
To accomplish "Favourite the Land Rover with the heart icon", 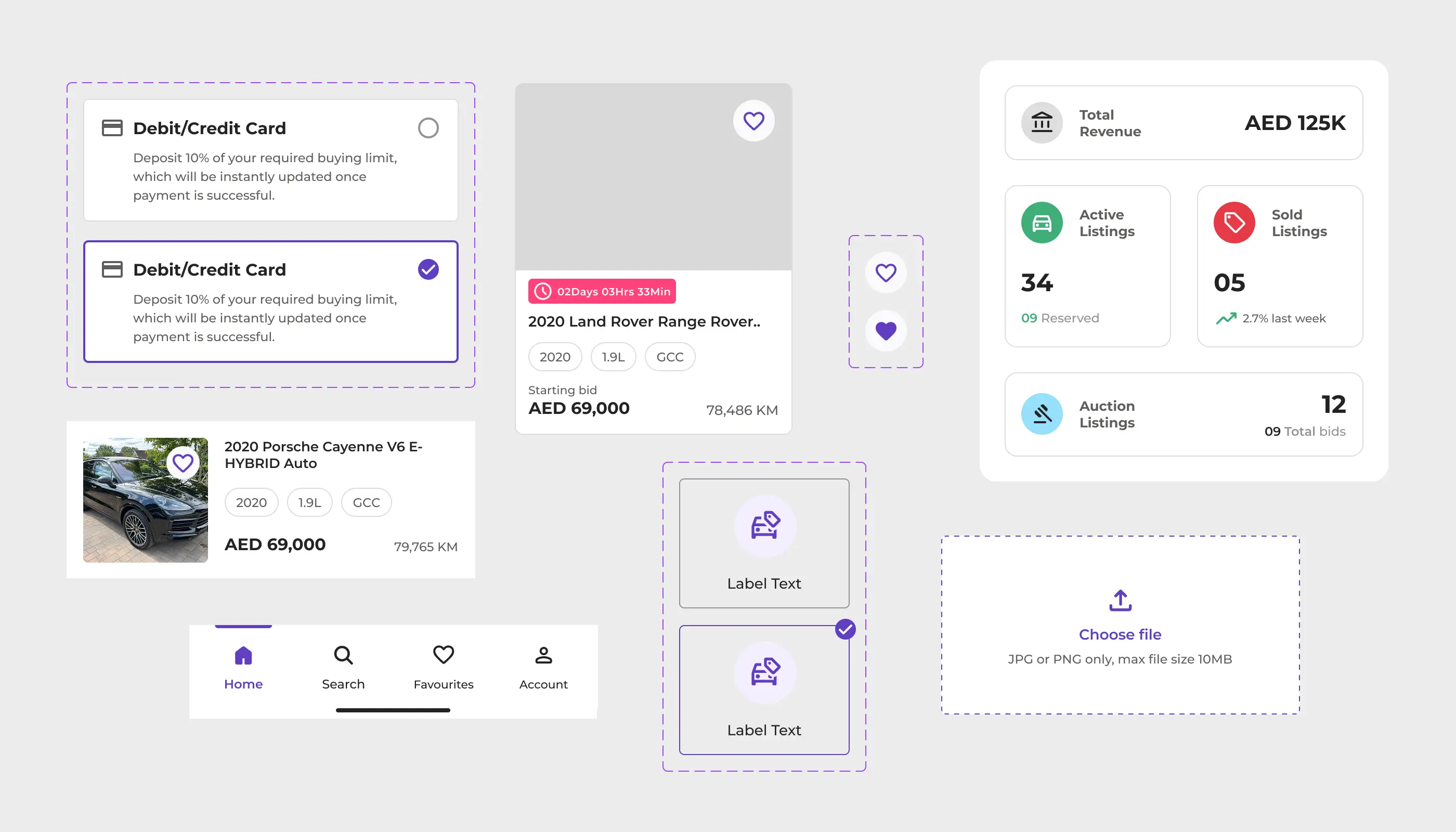I will [753, 120].
